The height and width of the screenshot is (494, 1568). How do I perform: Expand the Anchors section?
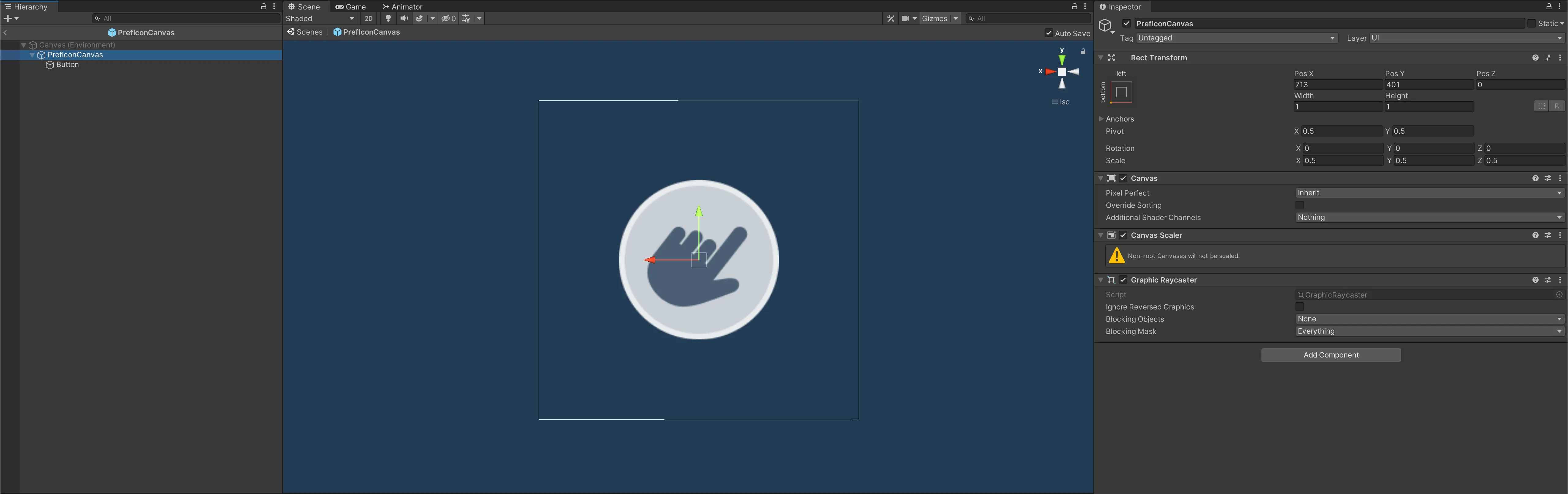click(1101, 119)
